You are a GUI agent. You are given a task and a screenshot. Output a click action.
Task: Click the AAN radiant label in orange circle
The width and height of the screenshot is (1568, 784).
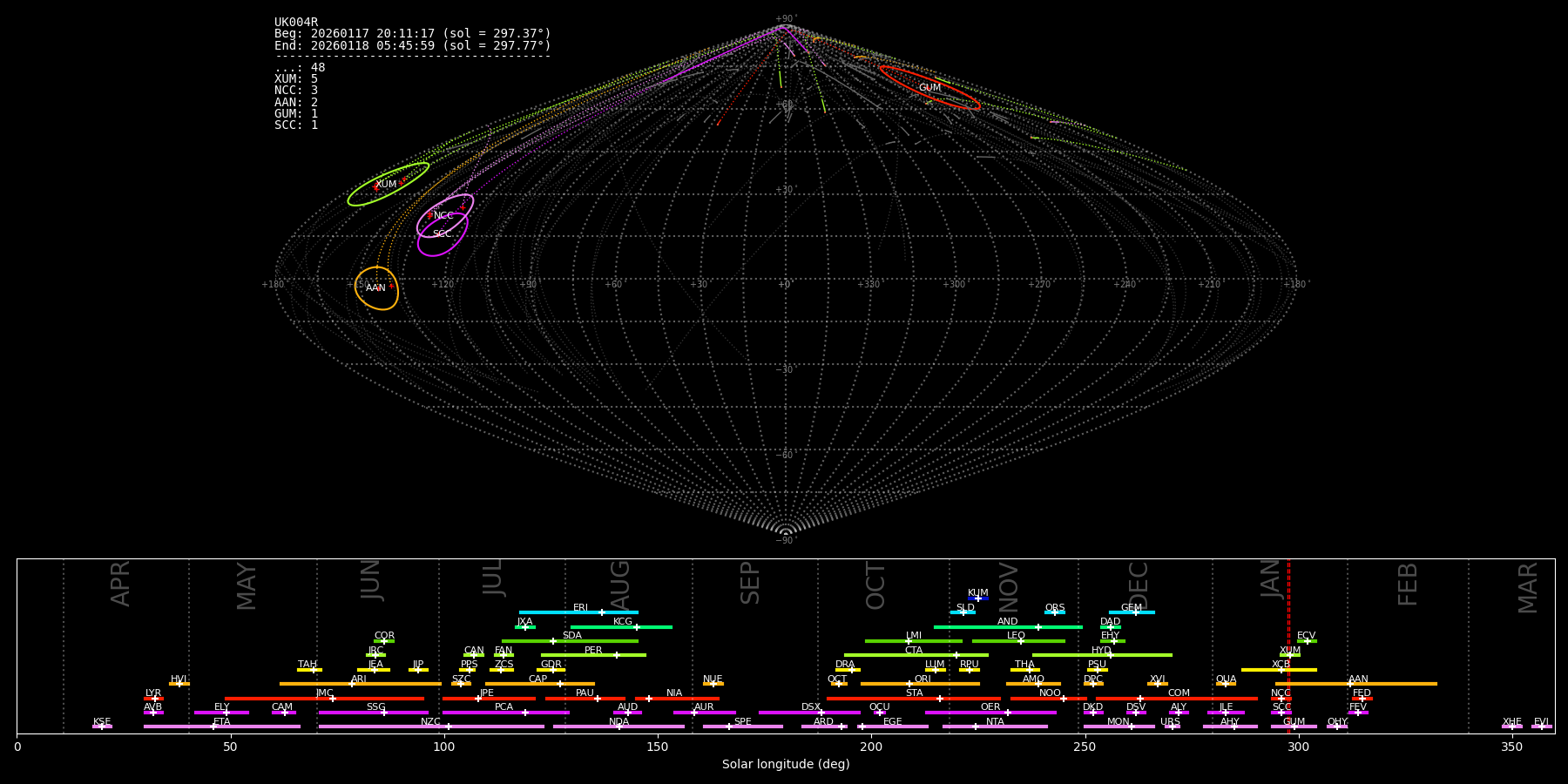[x=375, y=288]
